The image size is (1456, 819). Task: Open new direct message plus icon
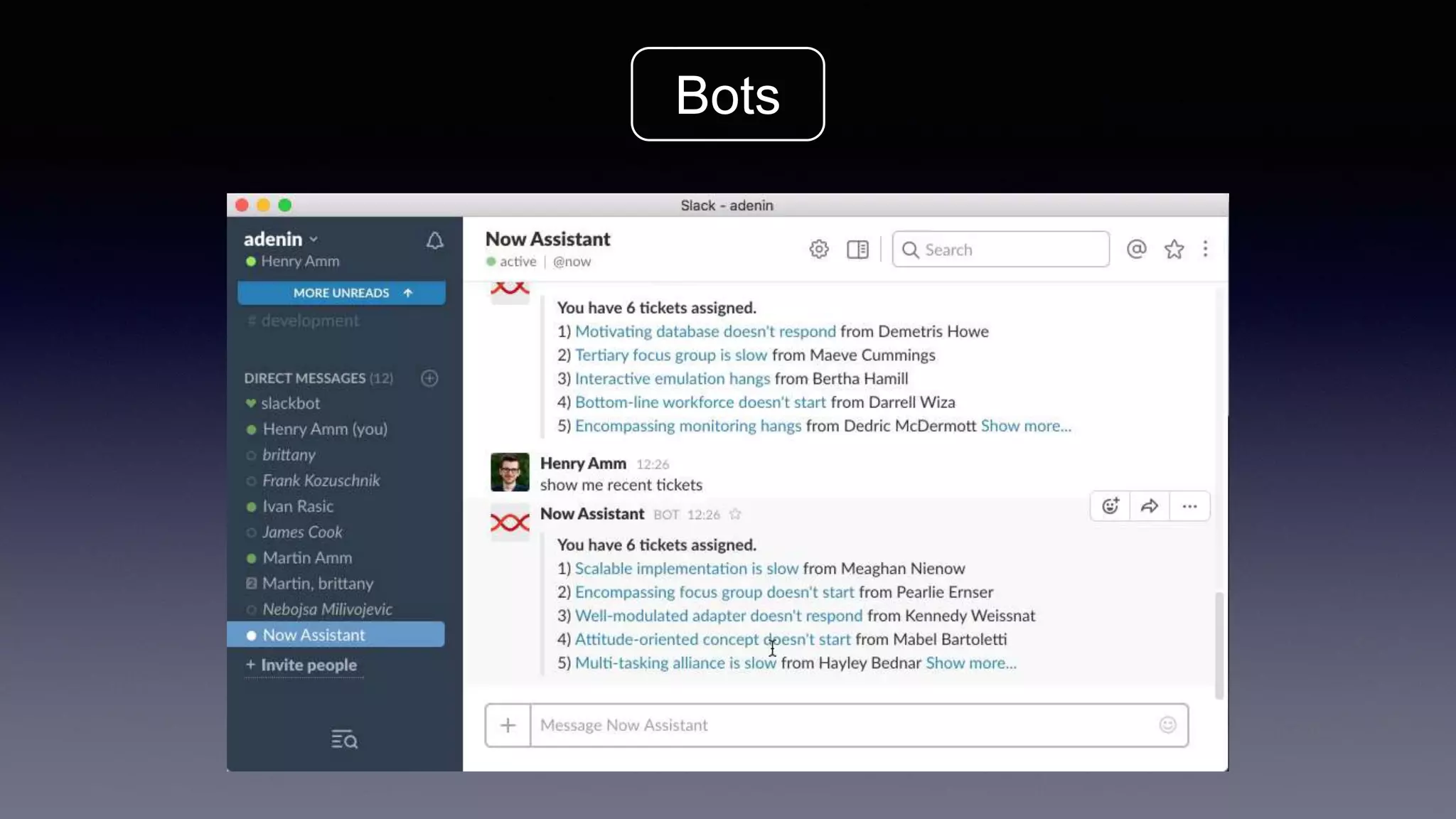(x=429, y=378)
